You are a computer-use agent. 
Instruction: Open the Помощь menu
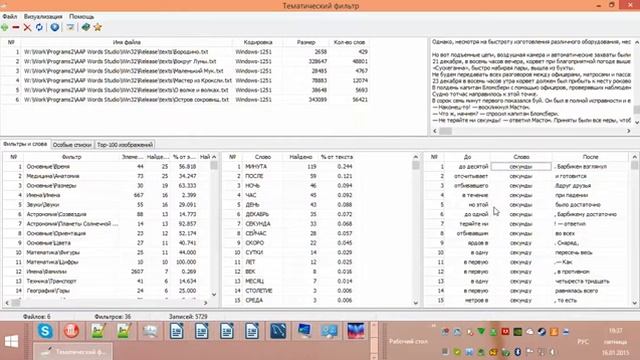click(x=81, y=16)
